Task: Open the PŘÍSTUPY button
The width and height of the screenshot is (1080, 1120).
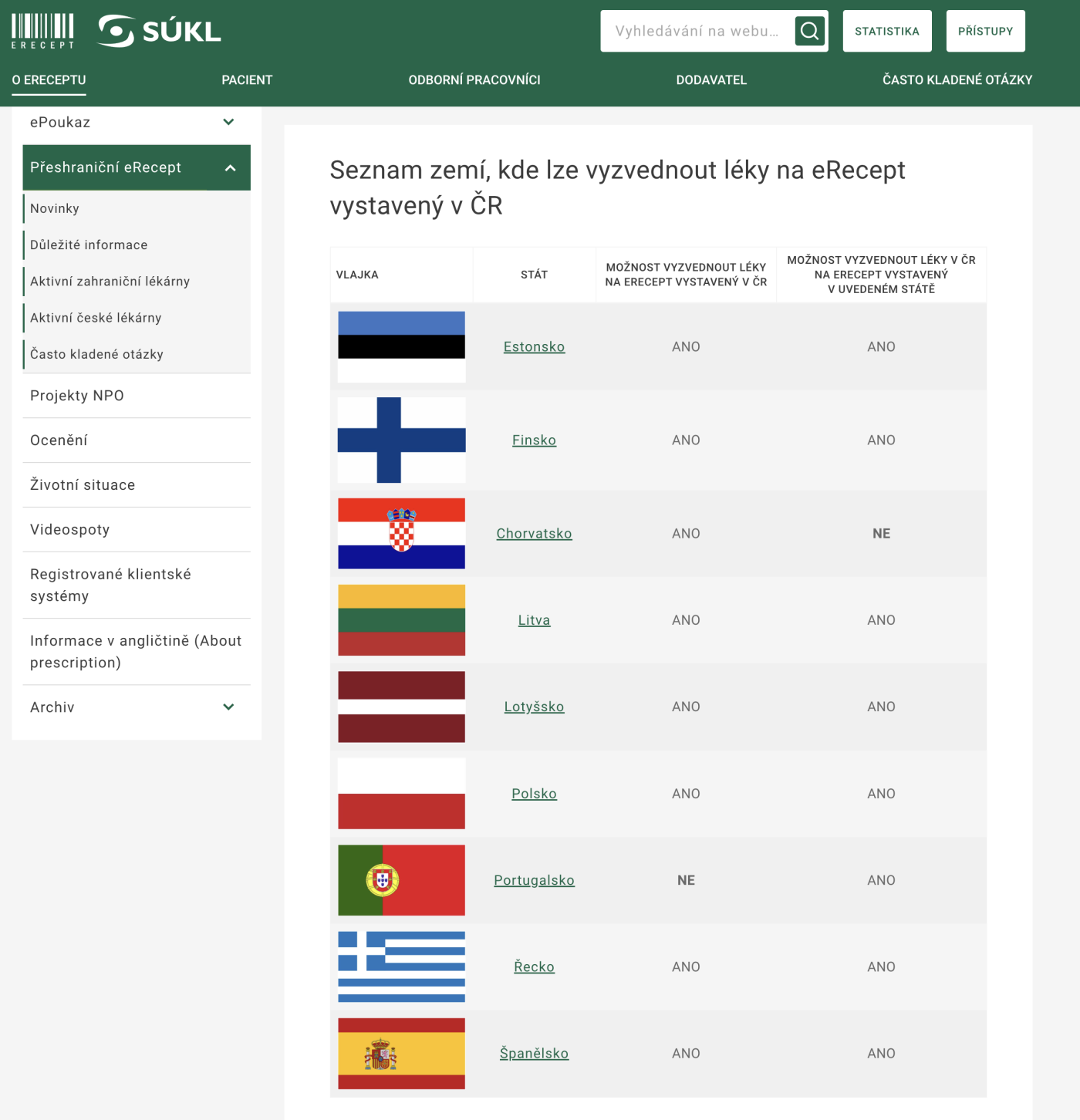Action: [x=985, y=31]
